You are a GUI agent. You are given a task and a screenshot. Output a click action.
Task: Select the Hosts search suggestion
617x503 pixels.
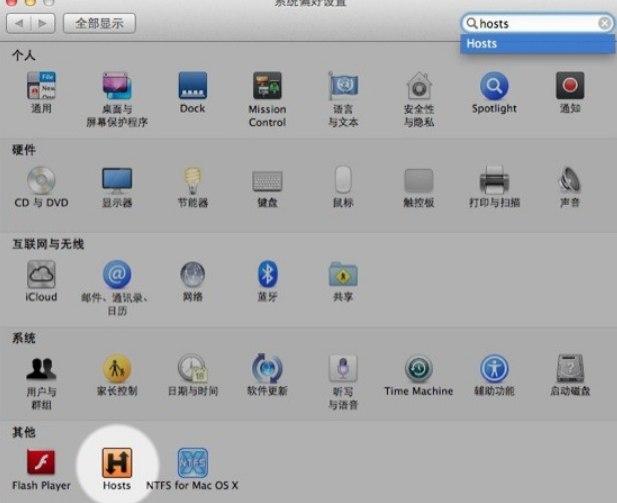click(x=537, y=44)
